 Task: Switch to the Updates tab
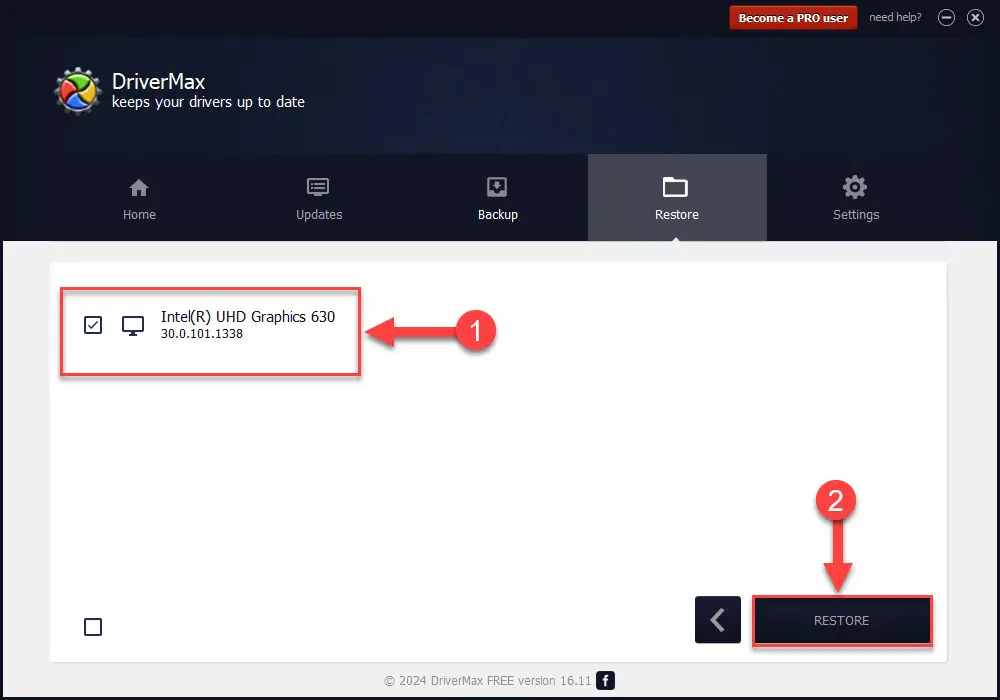click(x=319, y=199)
